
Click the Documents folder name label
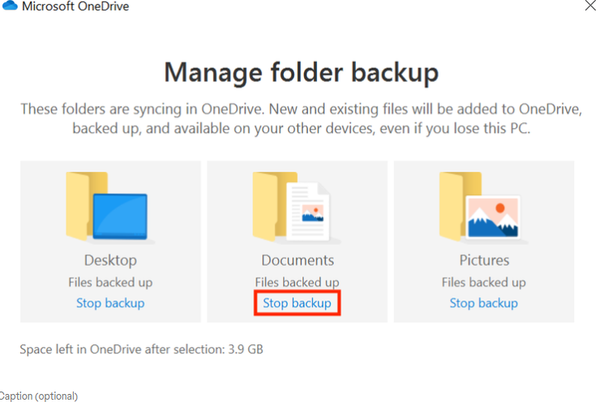(x=298, y=261)
